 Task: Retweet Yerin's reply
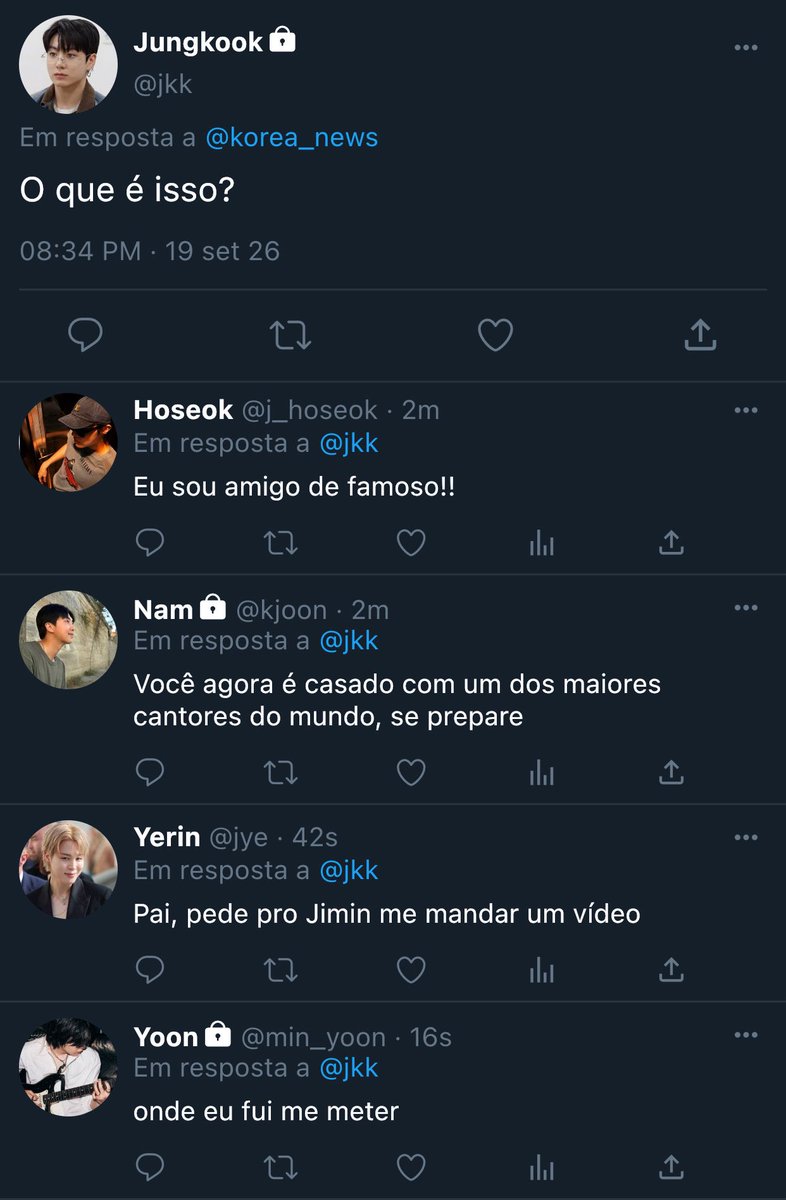pyautogui.click(x=280, y=970)
